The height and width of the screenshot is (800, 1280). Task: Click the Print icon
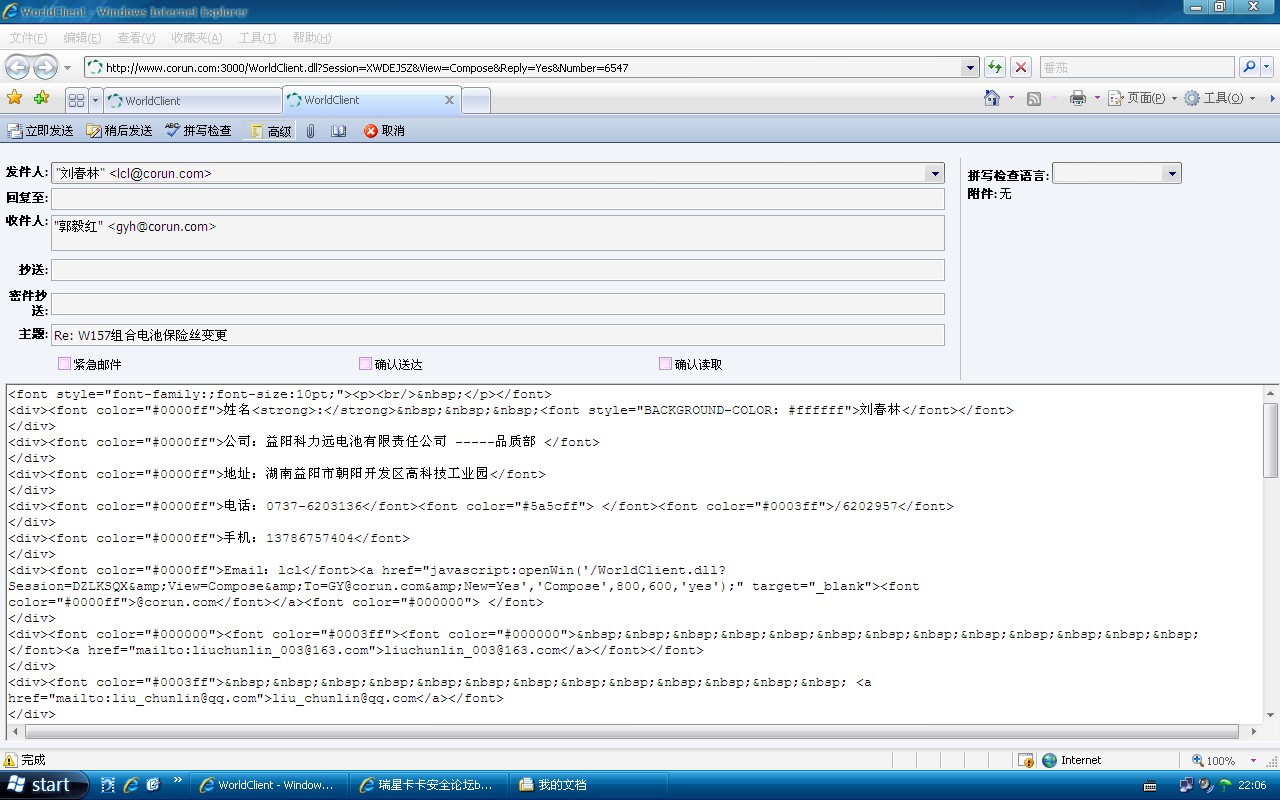pyautogui.click(x=1077, y=98)
